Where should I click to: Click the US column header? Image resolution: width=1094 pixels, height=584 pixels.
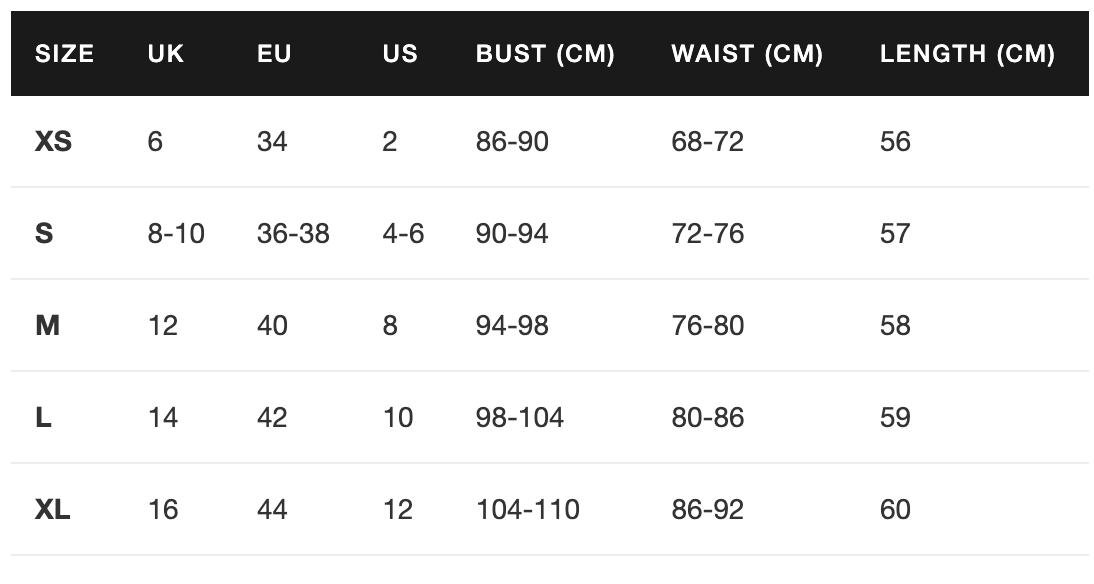(400, 54)
